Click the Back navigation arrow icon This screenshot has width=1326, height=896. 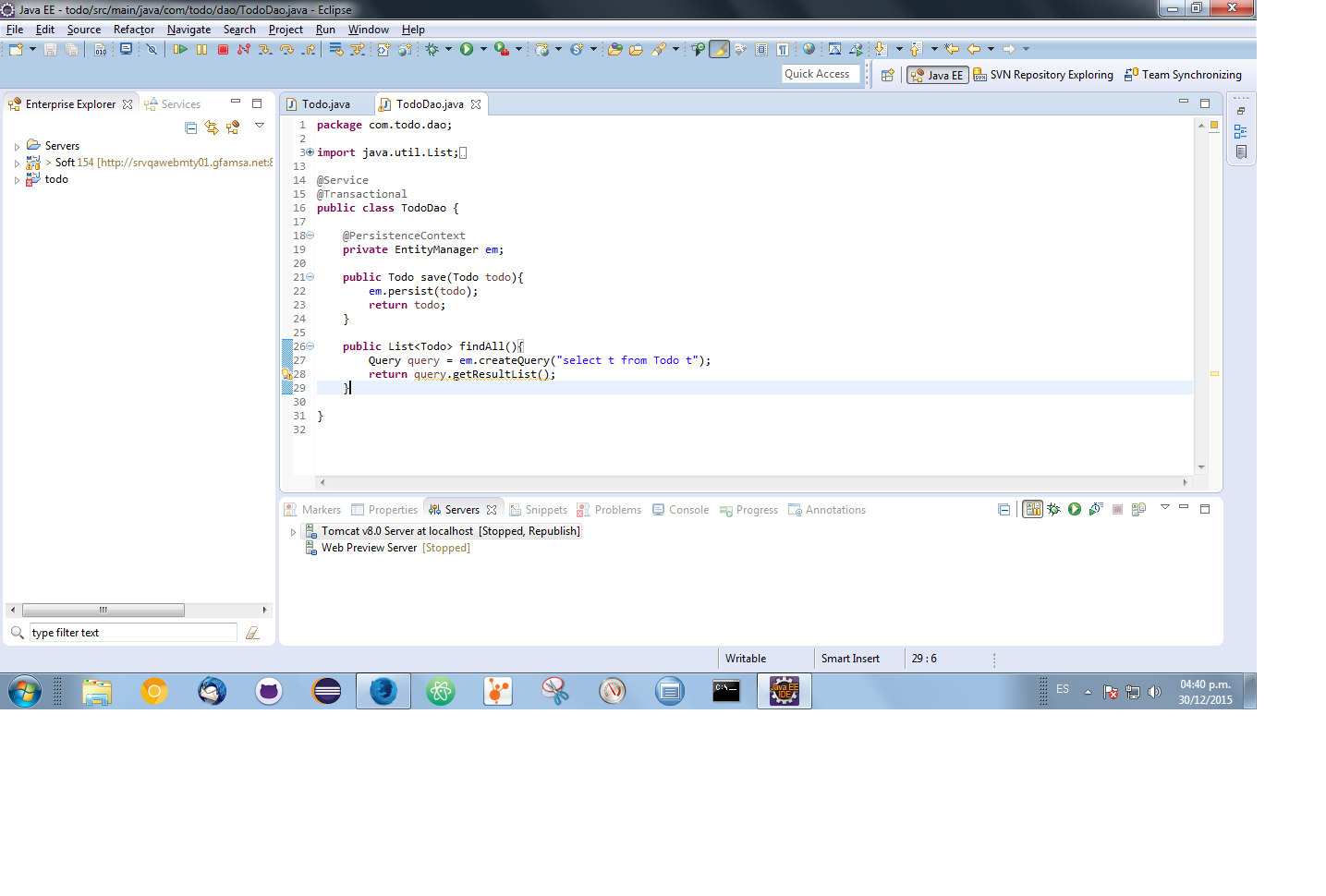pos(973,49)
